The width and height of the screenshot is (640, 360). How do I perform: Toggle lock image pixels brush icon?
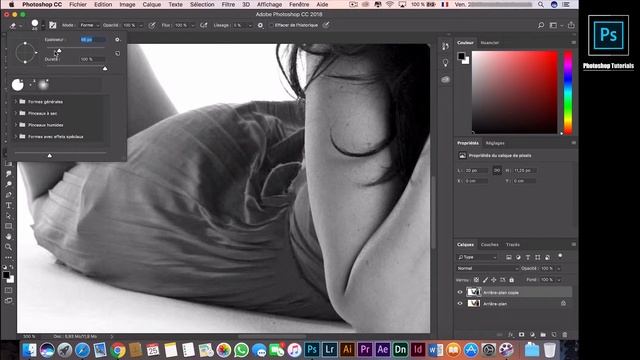[x=485, y=280]
